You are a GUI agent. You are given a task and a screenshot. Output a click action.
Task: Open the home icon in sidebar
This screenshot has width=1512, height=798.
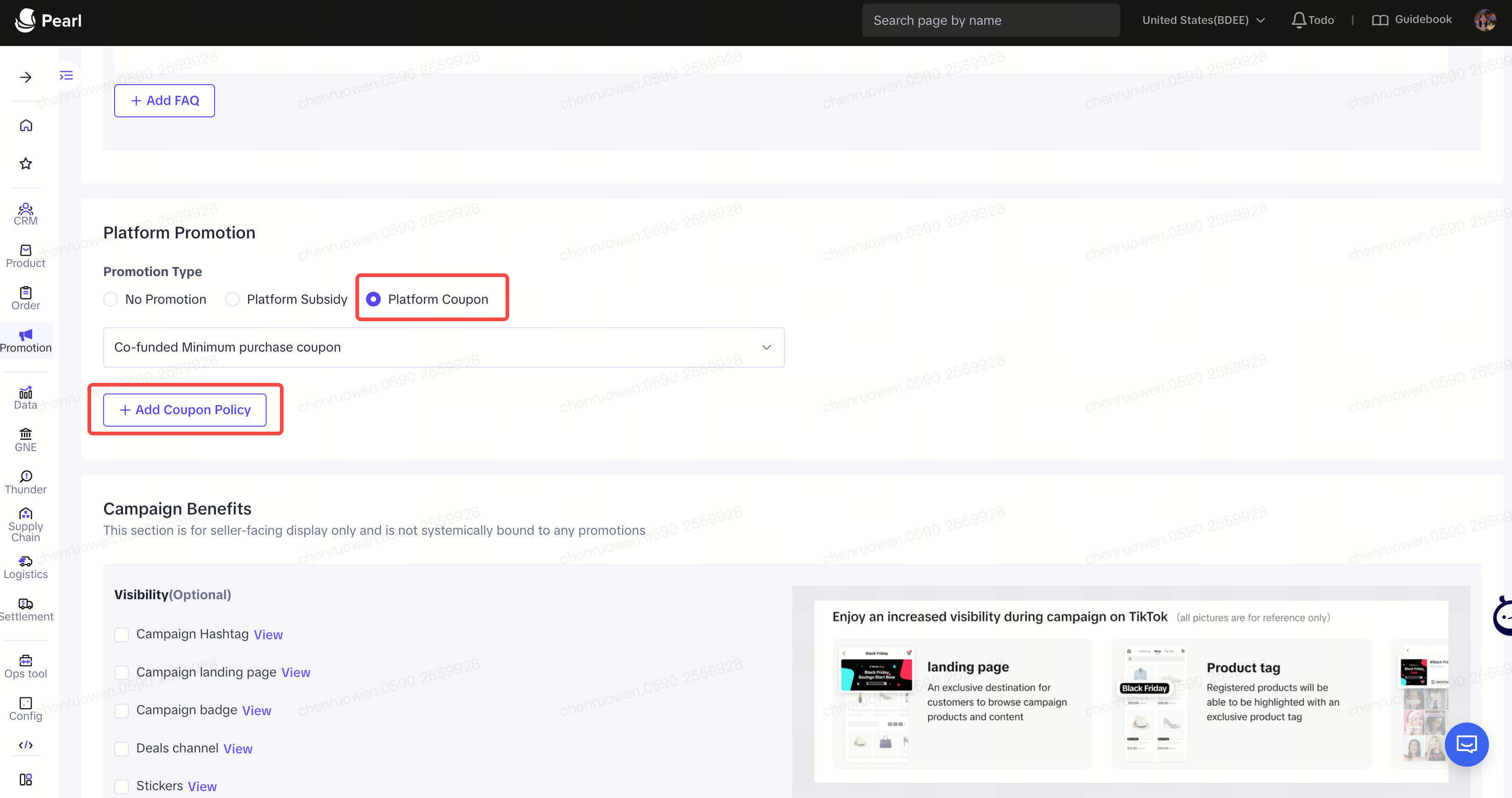(x=26, y=126)
